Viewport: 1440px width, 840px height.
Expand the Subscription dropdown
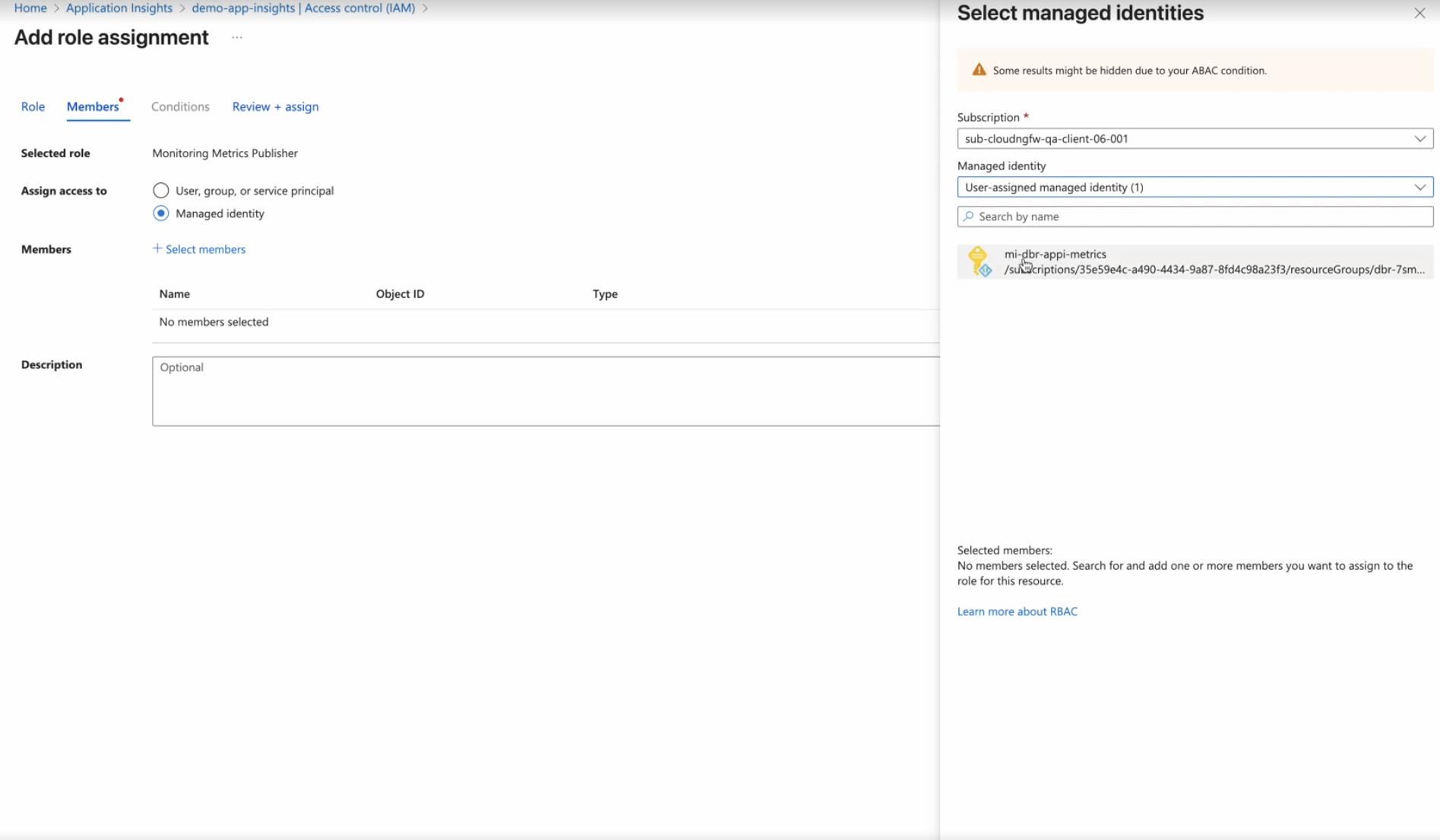tap(1195, 138)
